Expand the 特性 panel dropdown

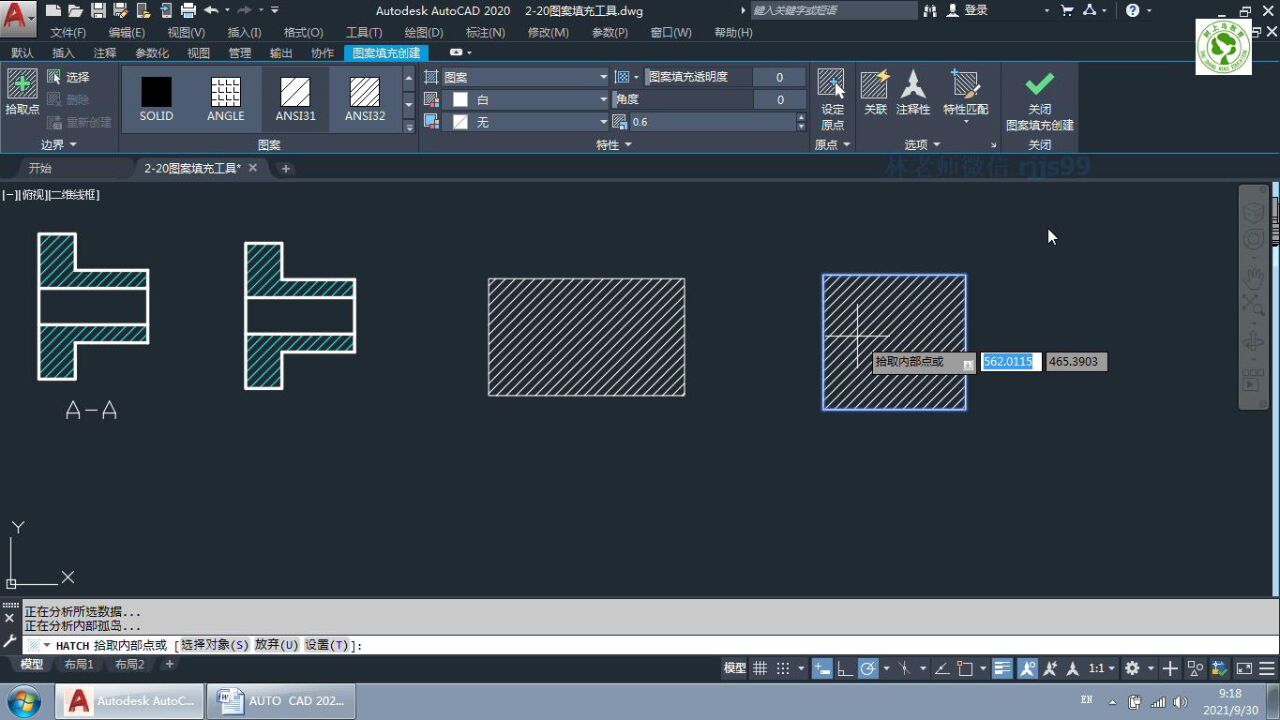click(614, 145)
